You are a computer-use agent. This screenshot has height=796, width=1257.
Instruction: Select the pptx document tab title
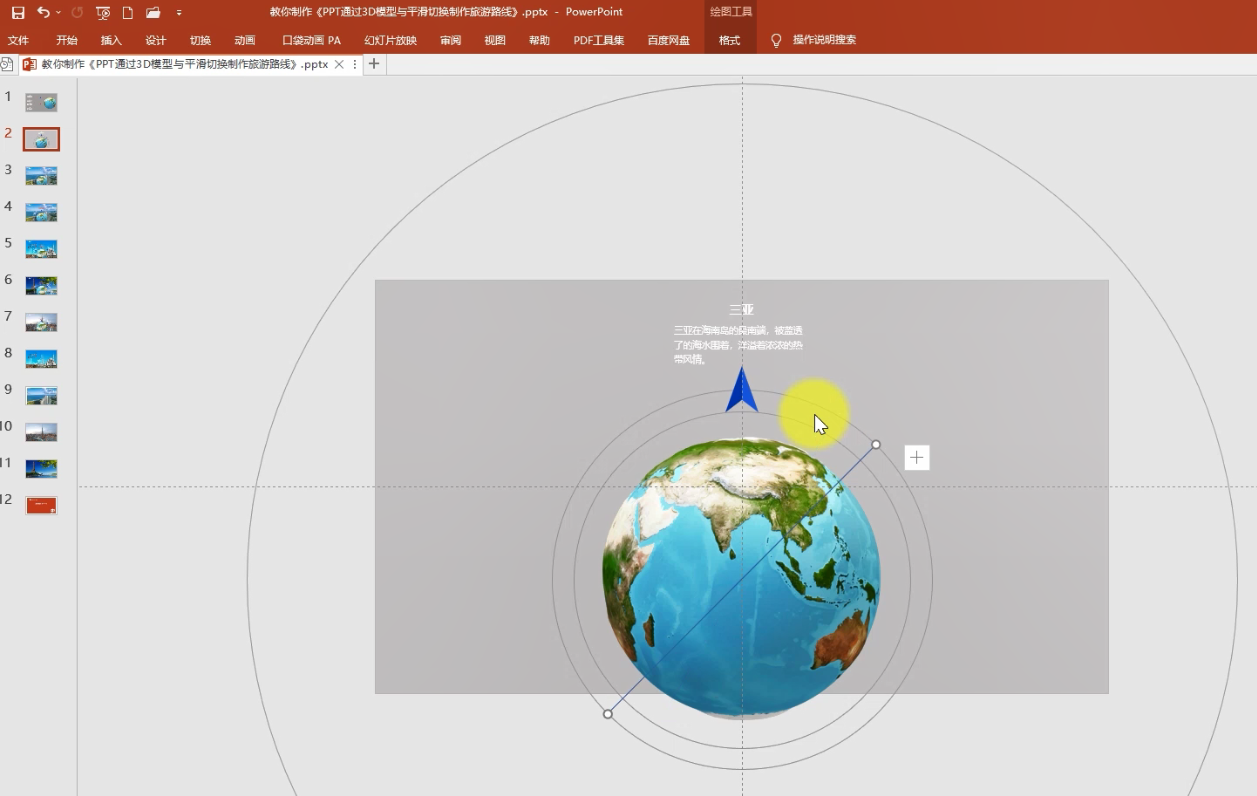[185, 64]
